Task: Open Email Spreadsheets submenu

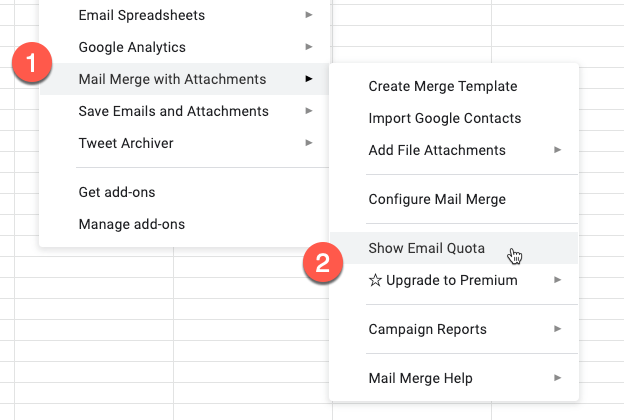Action: tap(185, 15)
